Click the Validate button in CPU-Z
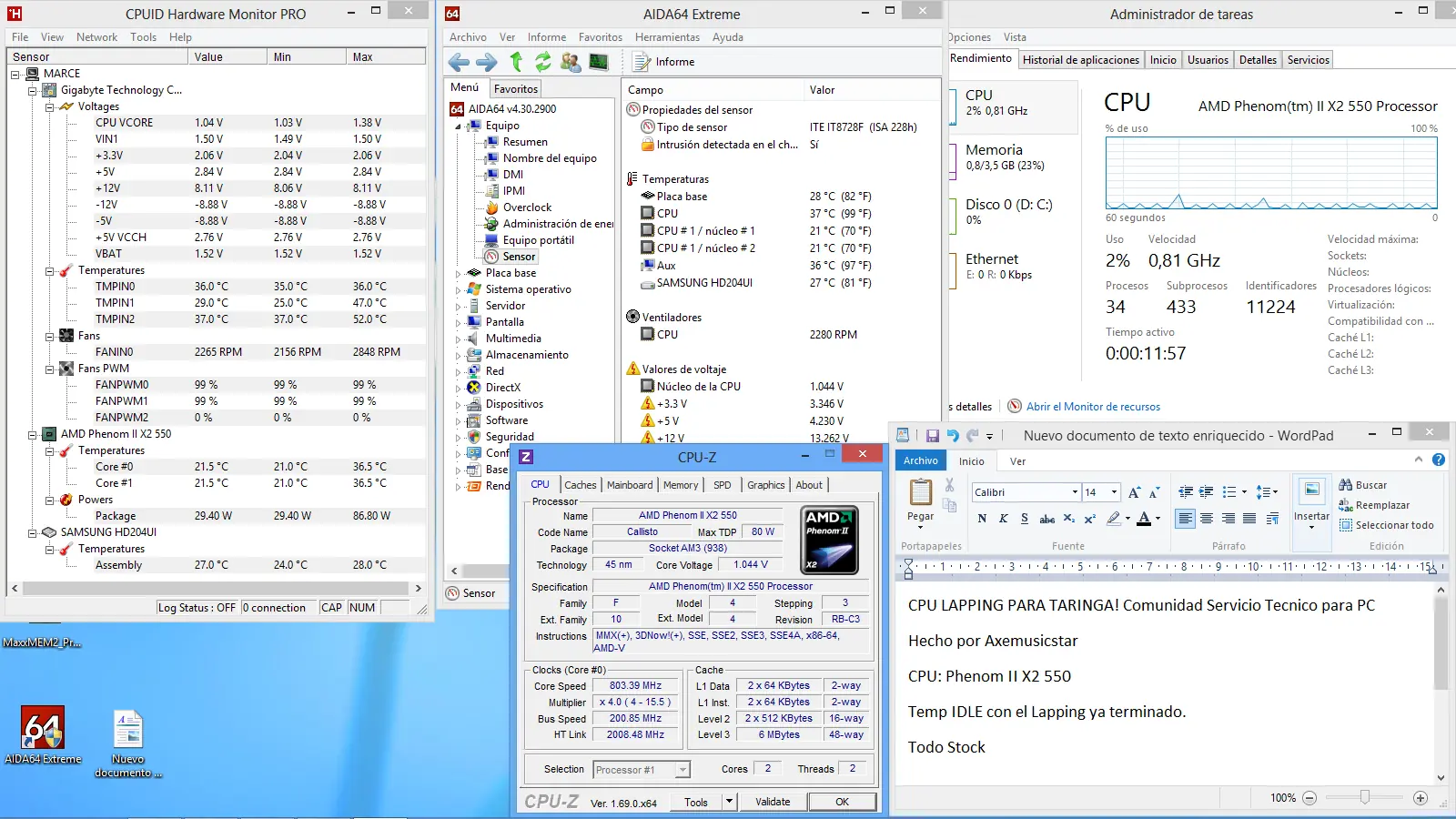1456x819 pixels. (773, 802)
